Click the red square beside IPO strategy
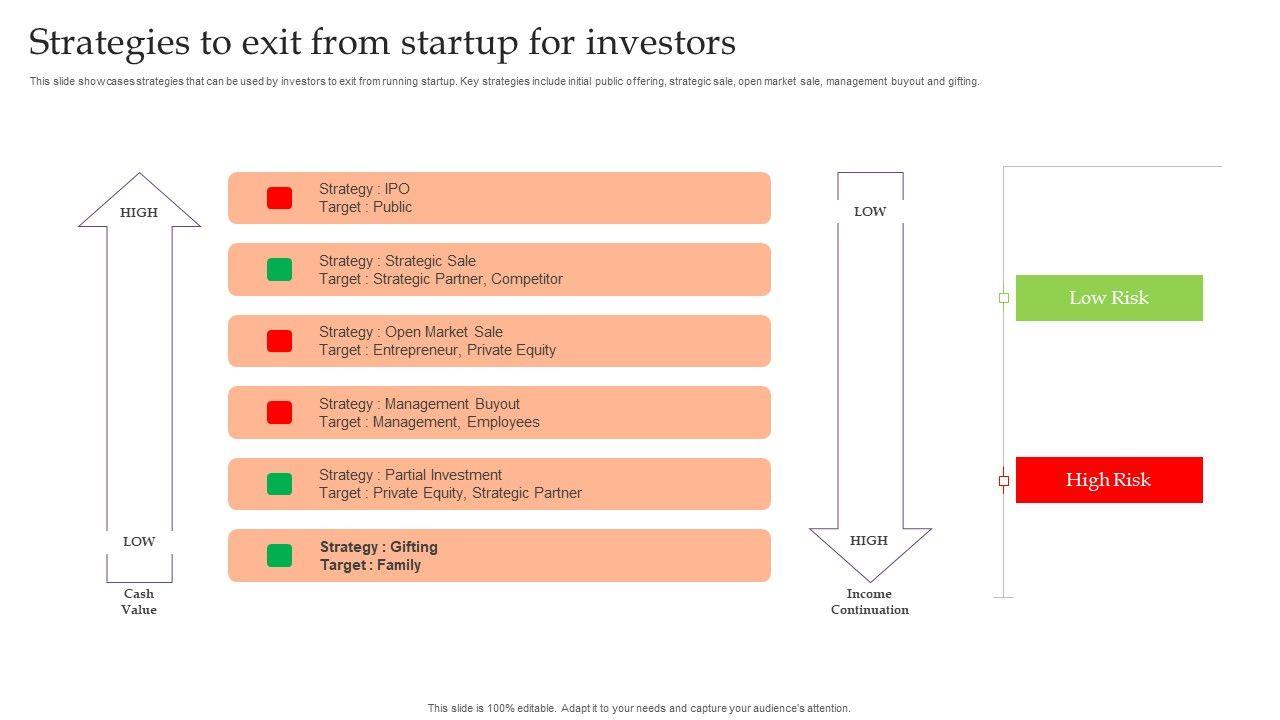Viewport: 1280px width, 720px height. 279,198
